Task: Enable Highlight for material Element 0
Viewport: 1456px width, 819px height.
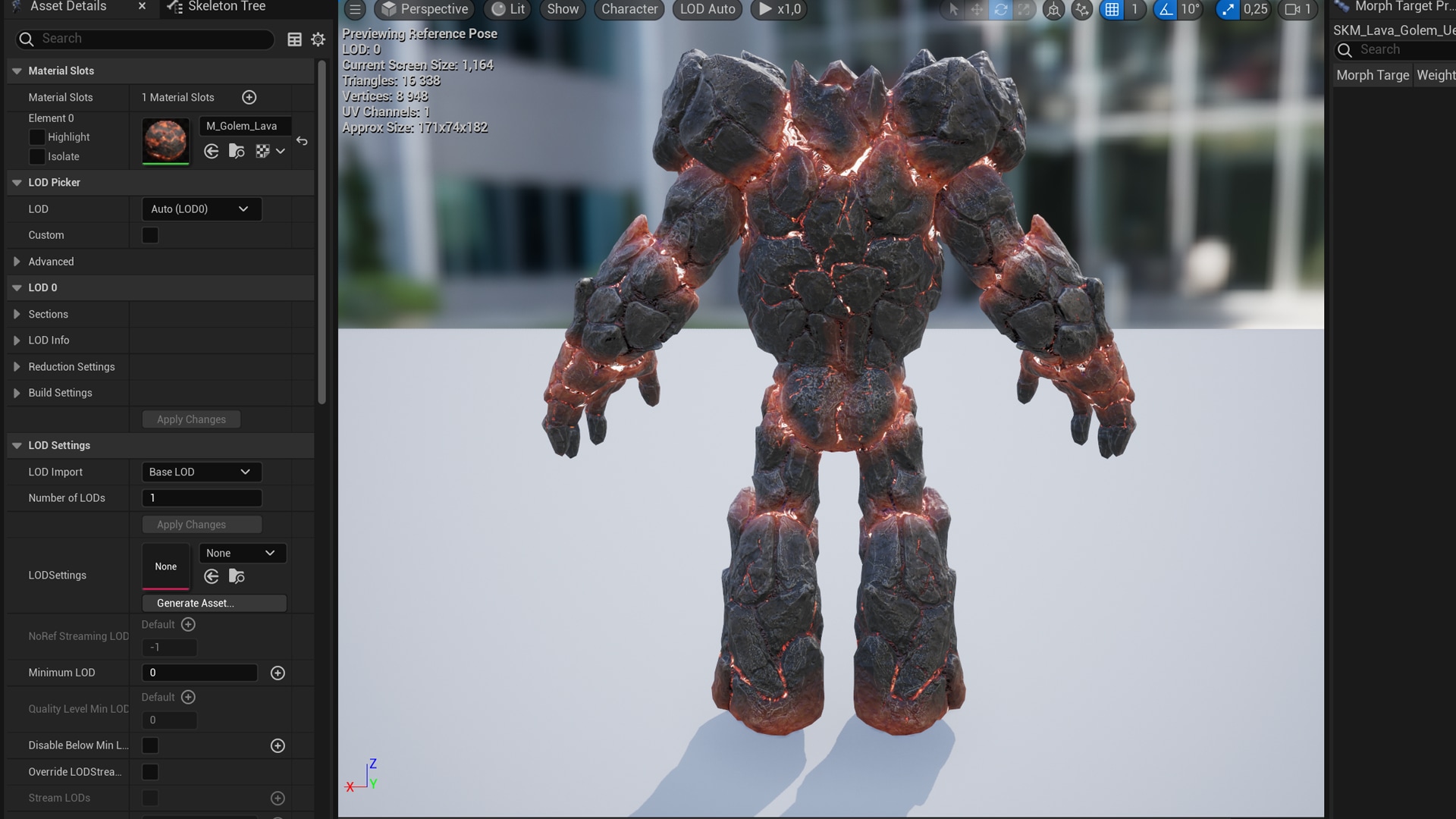Action: coord(36,137)
